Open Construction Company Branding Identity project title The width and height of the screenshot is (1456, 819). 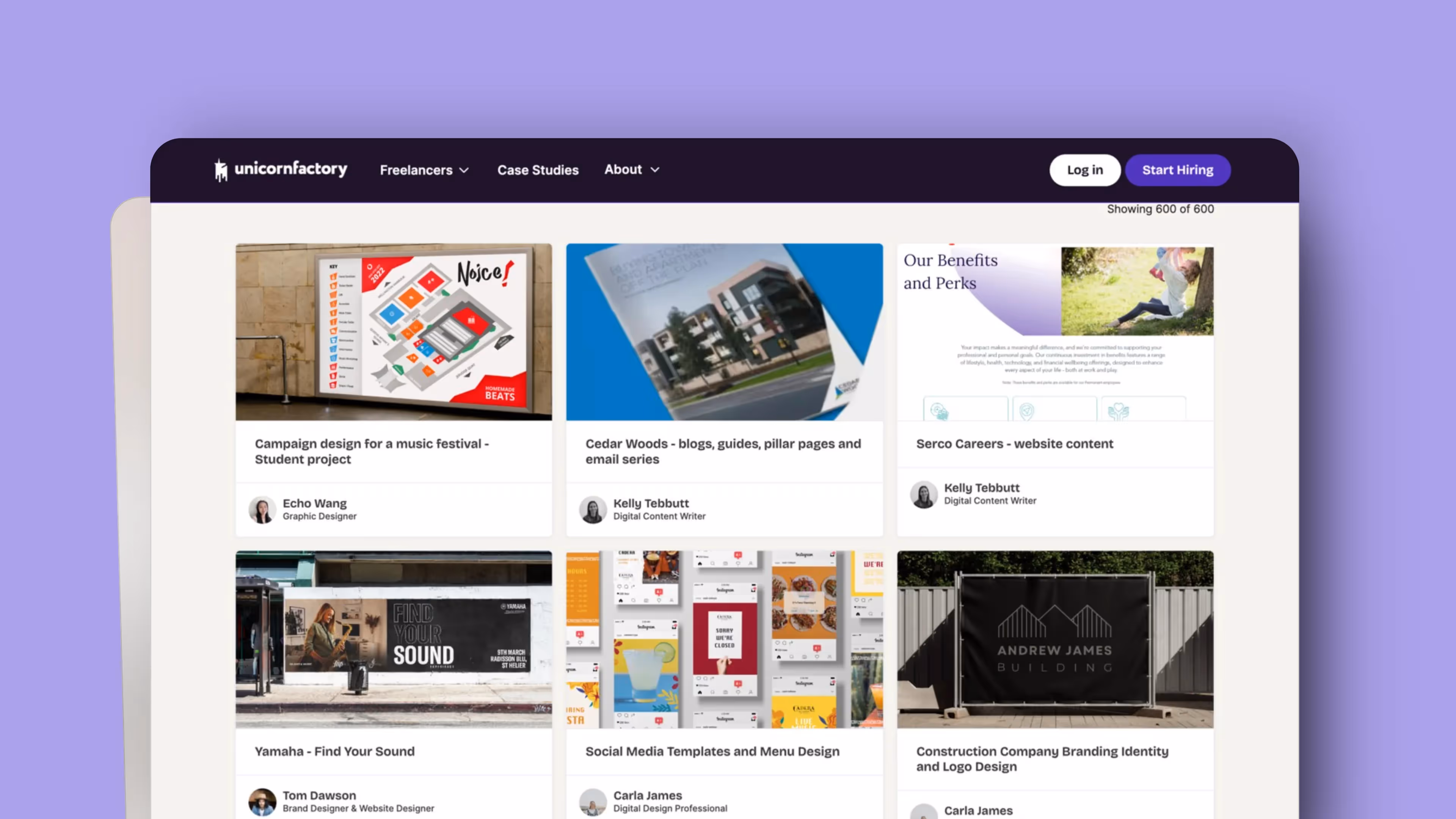1042,758
